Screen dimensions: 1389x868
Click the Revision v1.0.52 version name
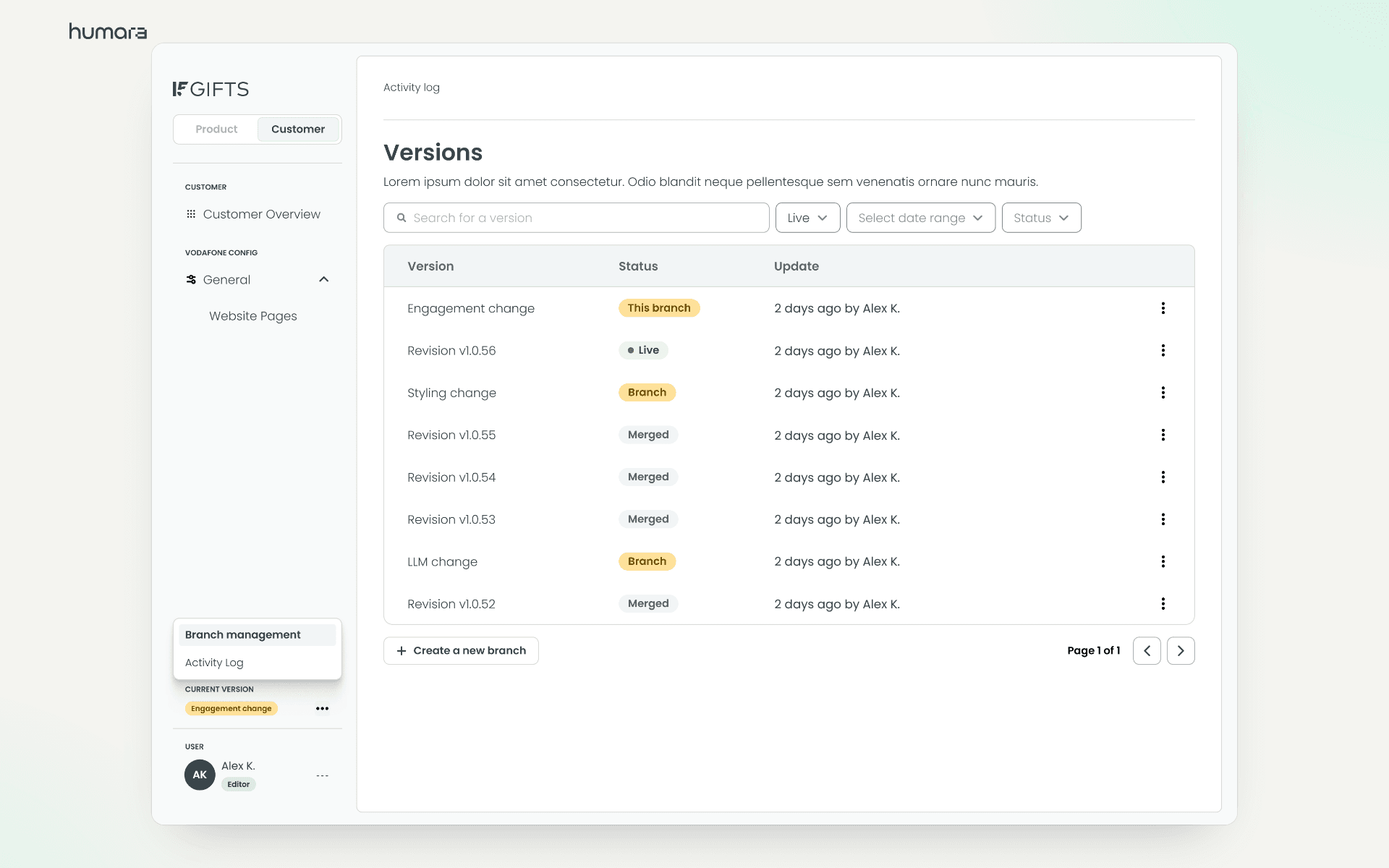click(451, 604)
